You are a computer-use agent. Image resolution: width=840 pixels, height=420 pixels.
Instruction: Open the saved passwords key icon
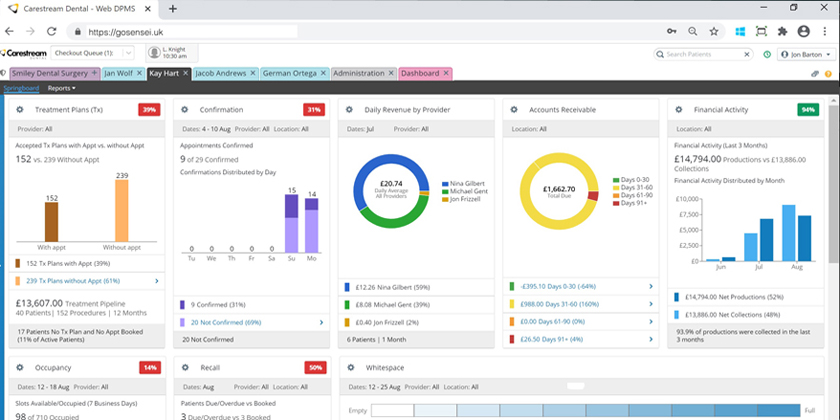click(x=672, y=32)
